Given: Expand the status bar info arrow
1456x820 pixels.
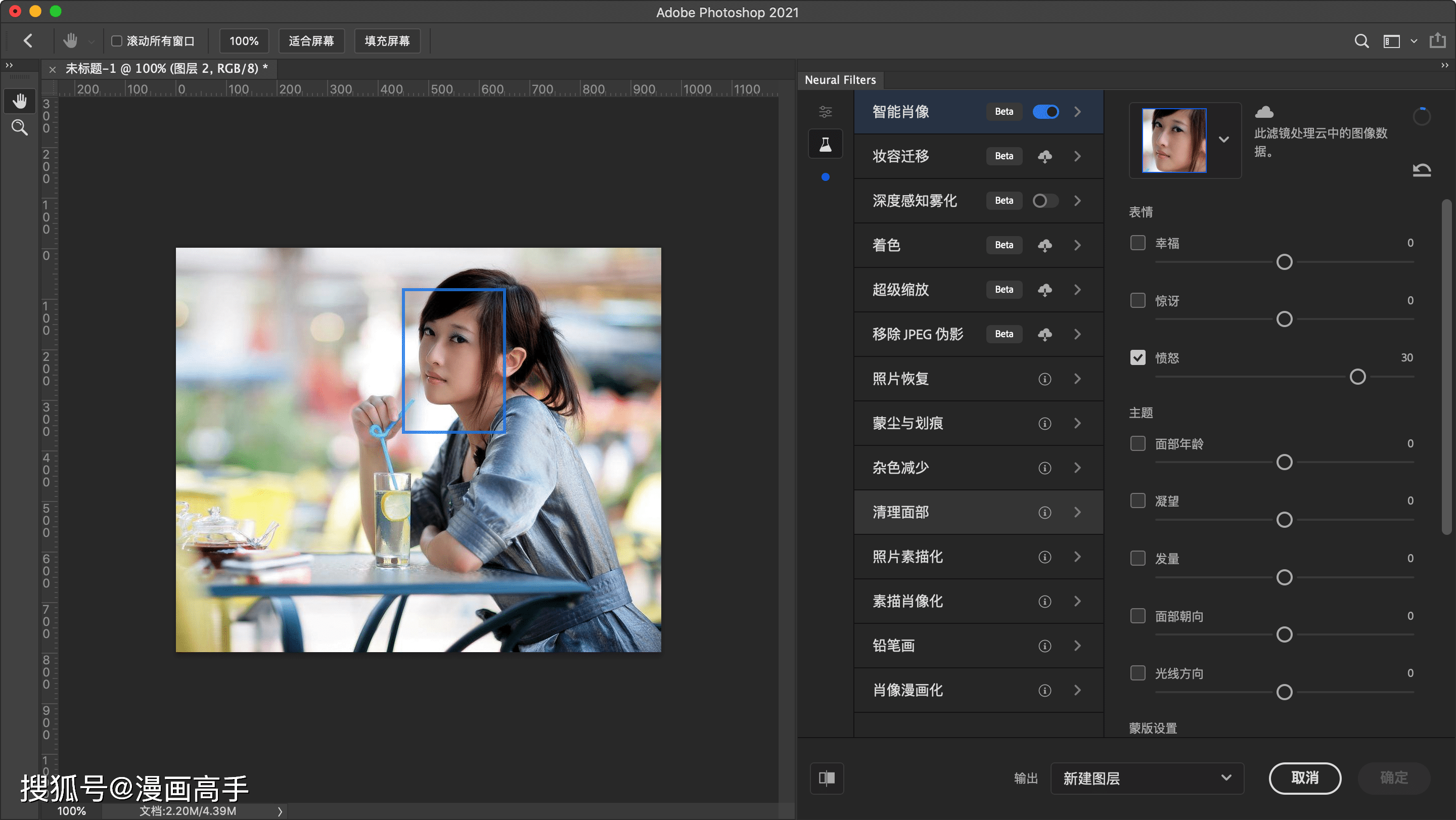Looking at the screenshot, I should (x=279, y=811).
